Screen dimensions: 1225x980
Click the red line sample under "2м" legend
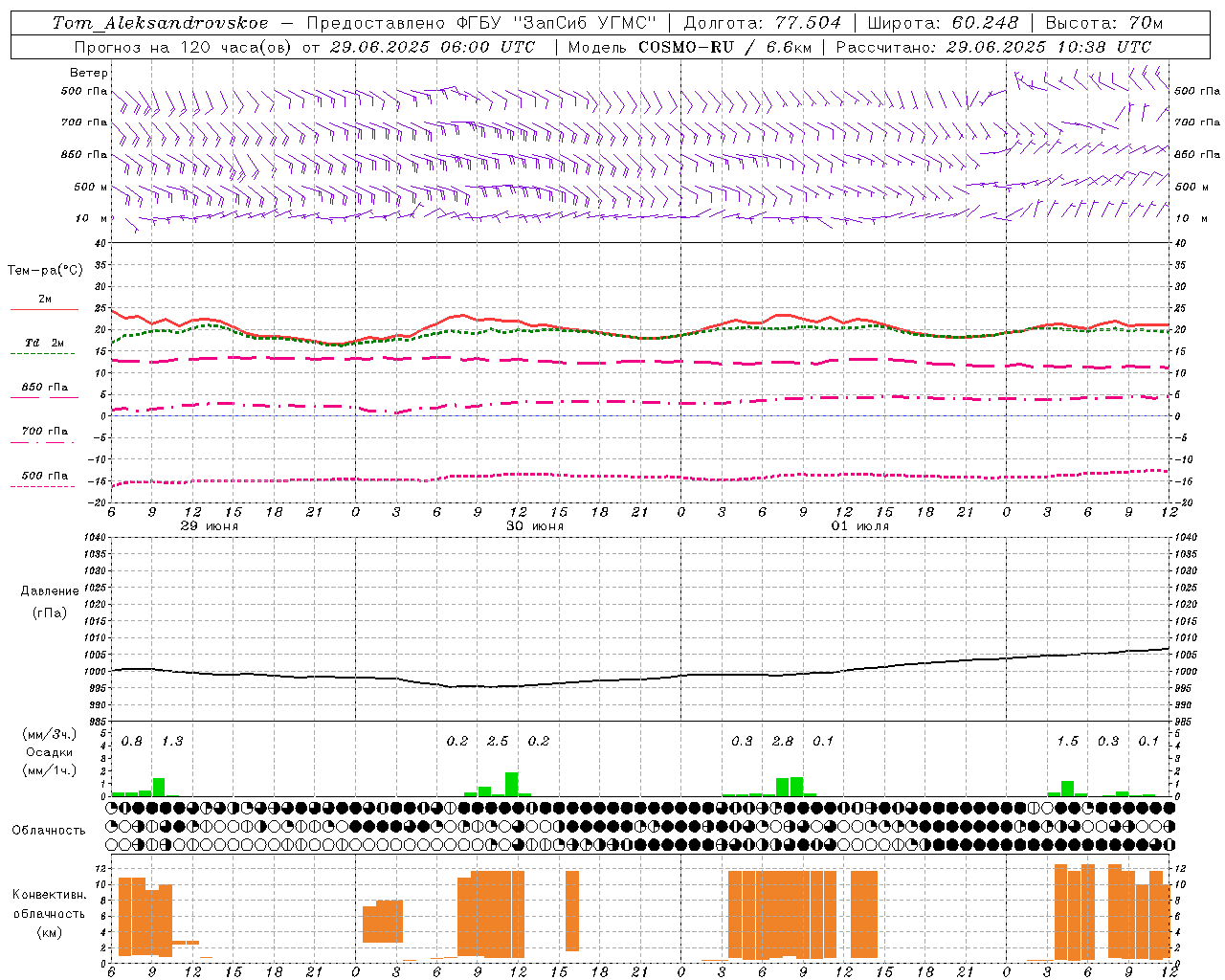(x=44, y=310)
